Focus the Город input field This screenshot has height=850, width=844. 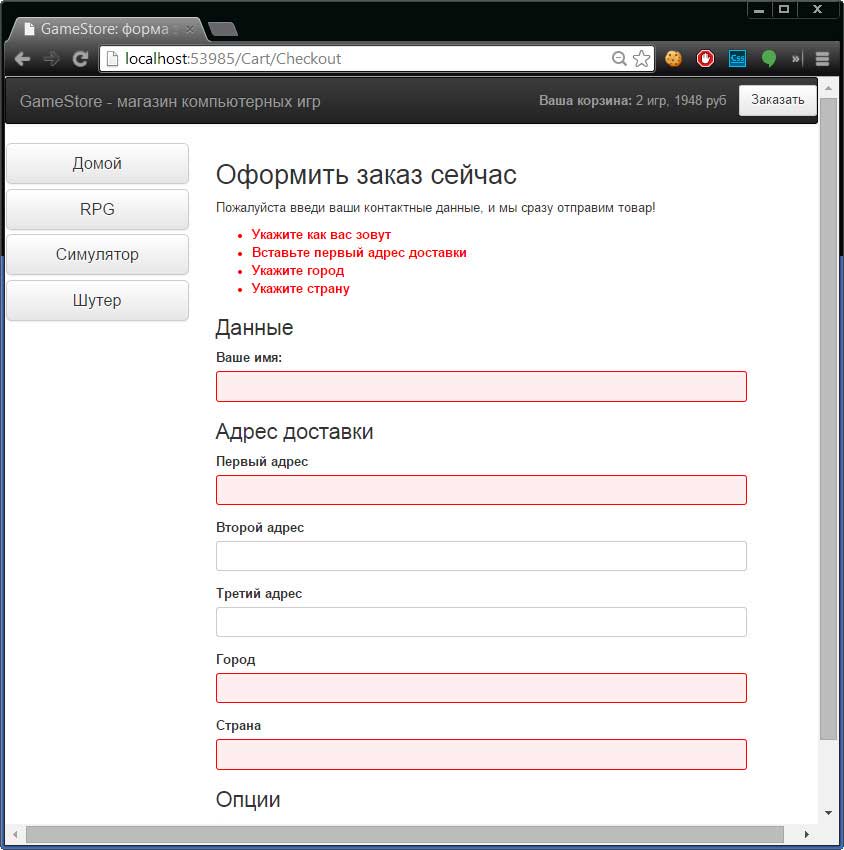(x=481, y=688)
